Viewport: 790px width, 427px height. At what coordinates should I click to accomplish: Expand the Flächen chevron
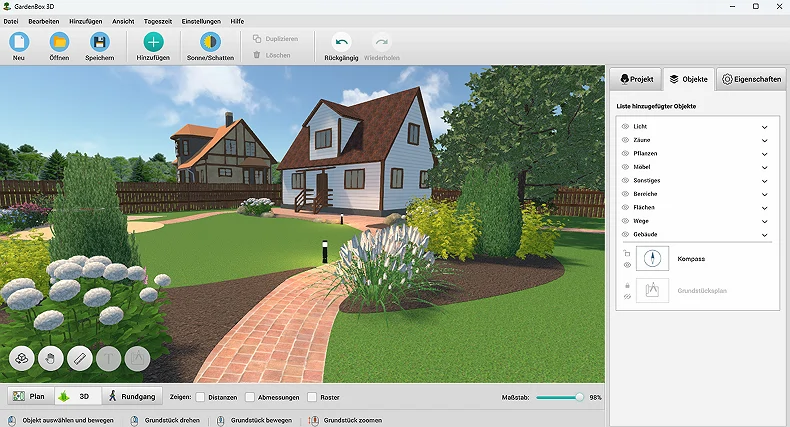[x=764, y=208]
